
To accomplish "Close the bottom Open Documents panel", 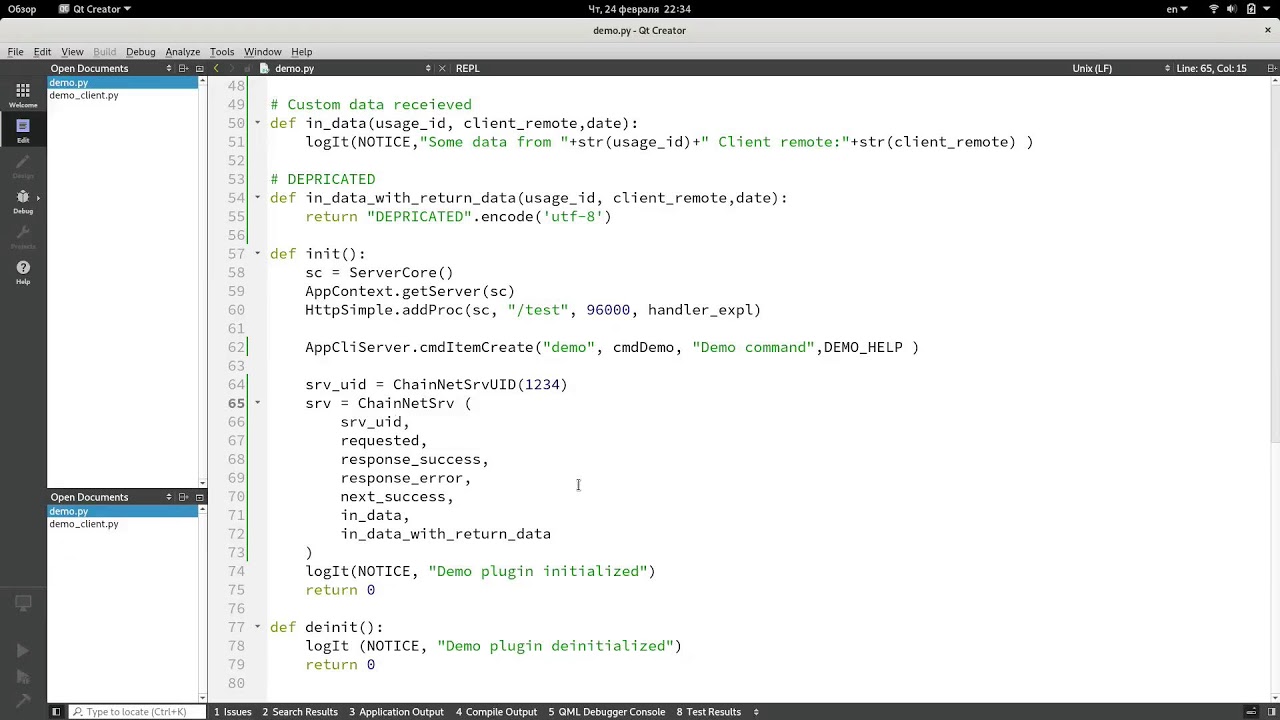I will tap(199, 497).
